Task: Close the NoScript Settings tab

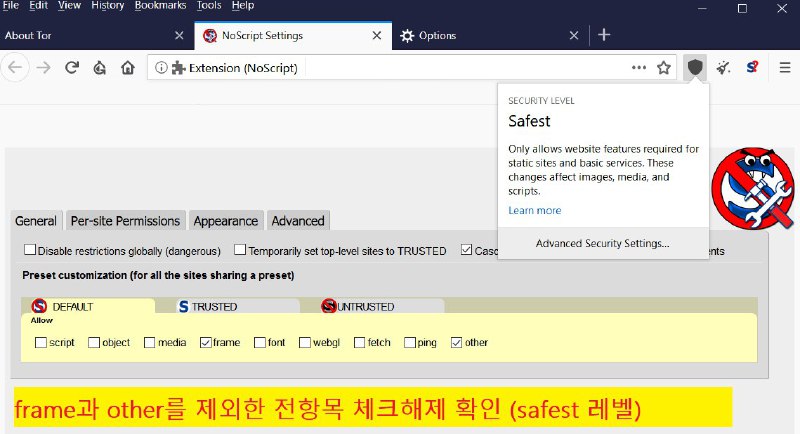Action: [377, 35]
